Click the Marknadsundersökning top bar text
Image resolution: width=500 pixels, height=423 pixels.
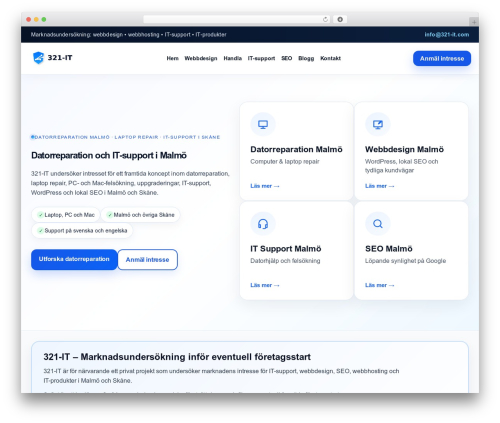[x=128, y=35]
